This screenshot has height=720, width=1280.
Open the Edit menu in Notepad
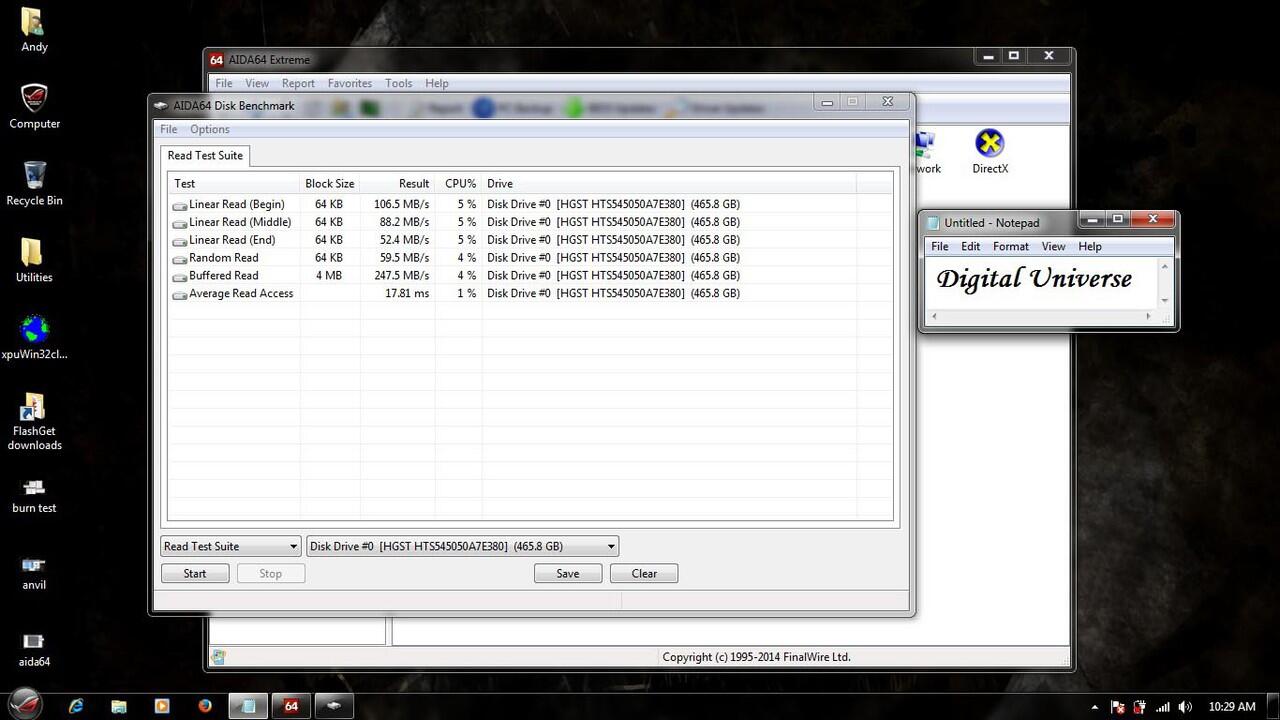tap(971, 246)
